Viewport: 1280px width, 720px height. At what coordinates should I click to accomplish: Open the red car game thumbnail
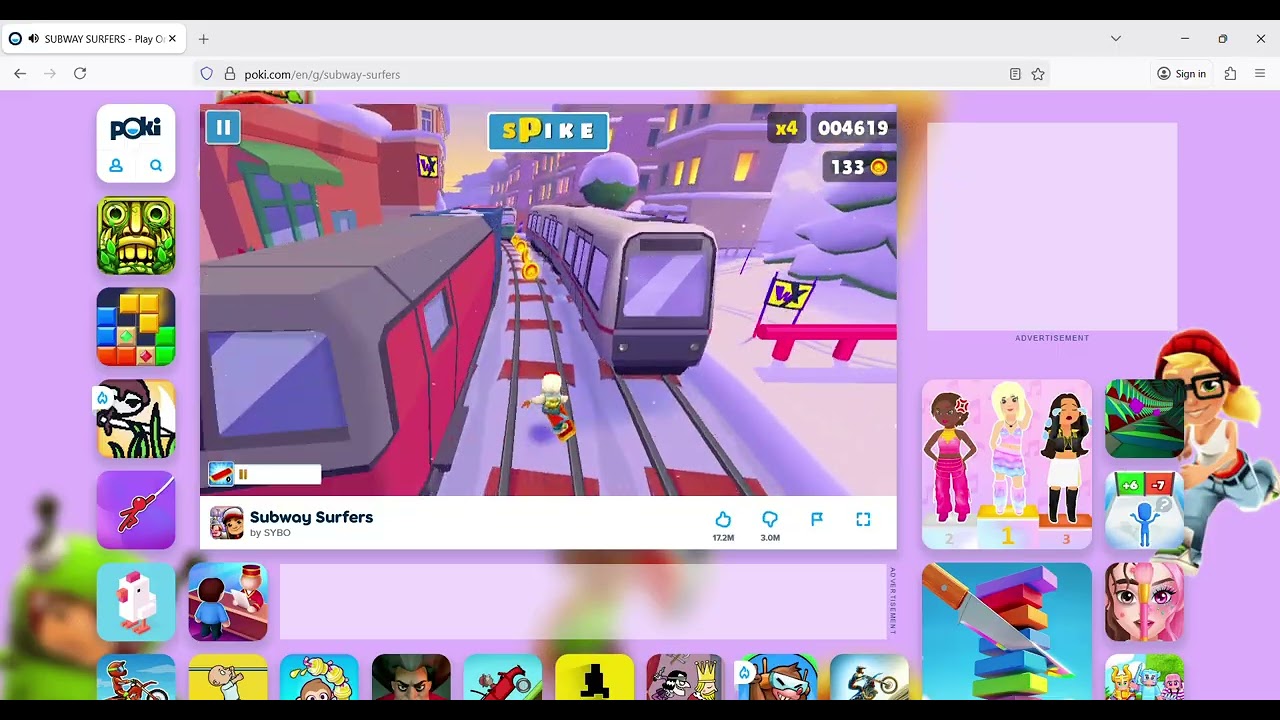(503, 678)
